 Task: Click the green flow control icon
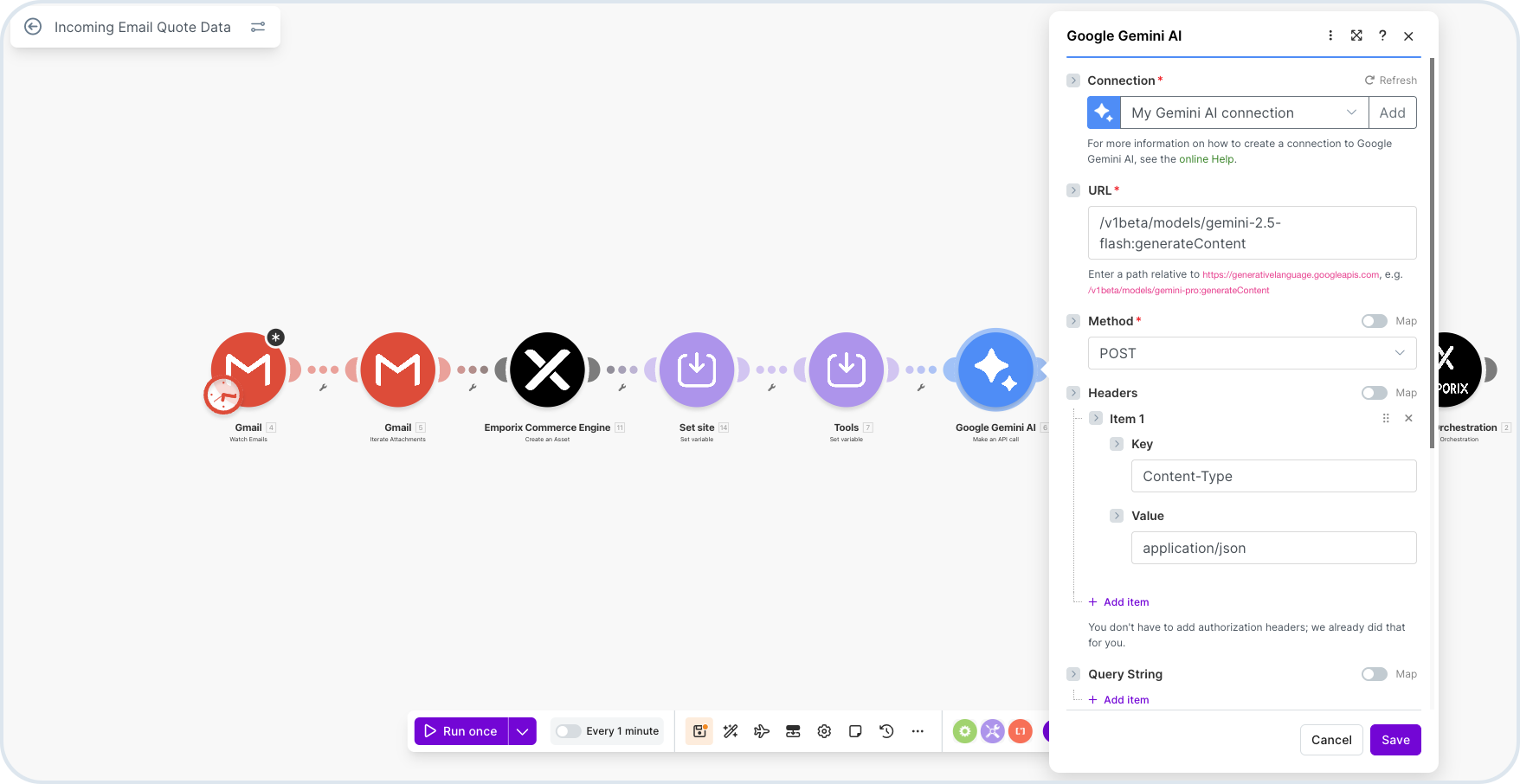point(964,731)
